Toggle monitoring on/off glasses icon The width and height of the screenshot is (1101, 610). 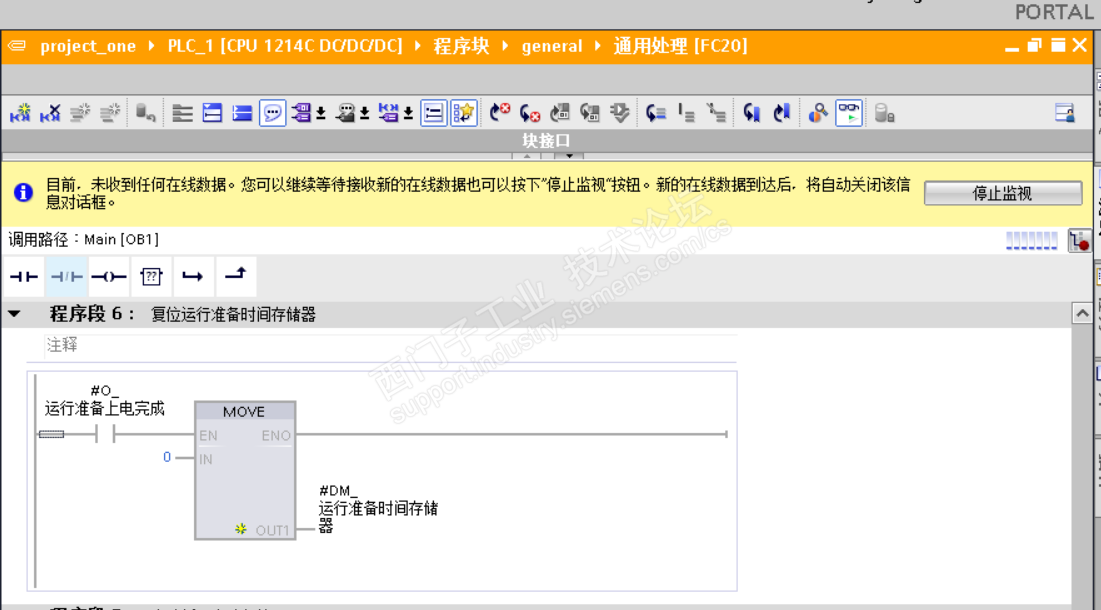click(849, 113)
